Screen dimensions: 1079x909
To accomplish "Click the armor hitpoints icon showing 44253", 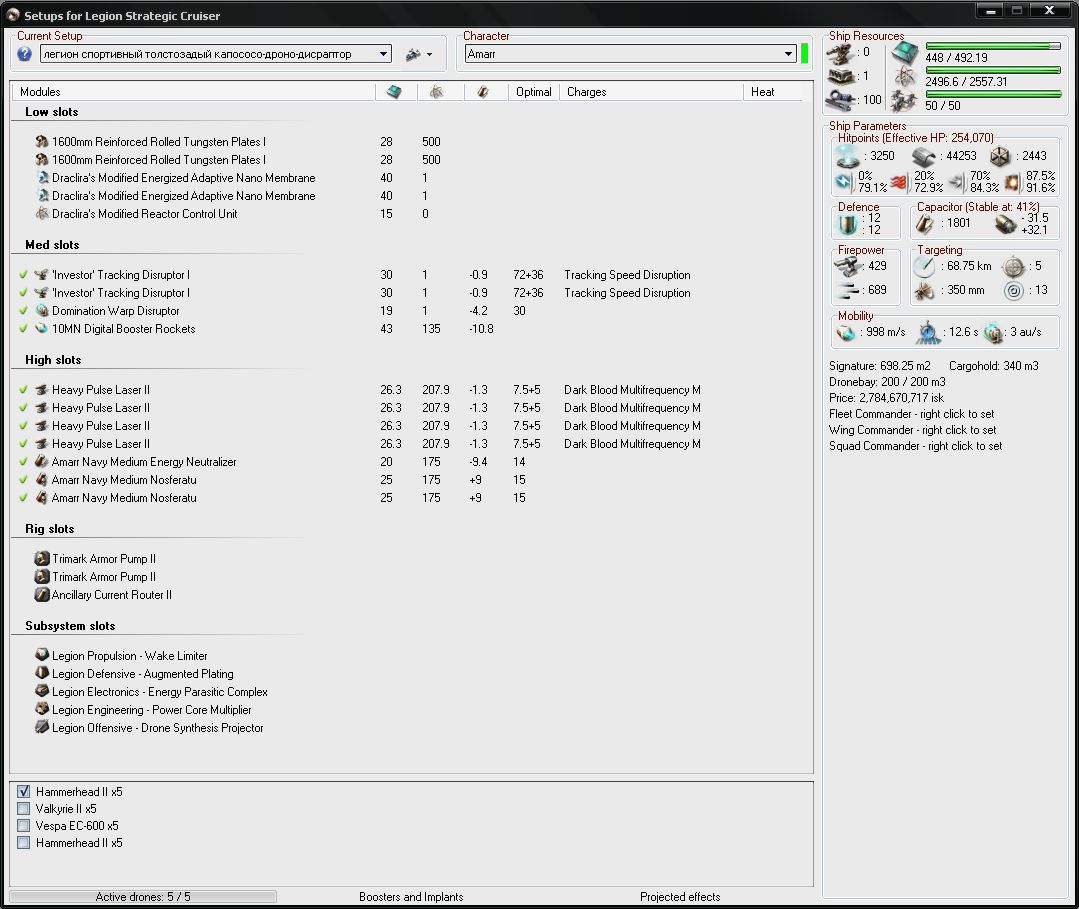I will tap(924, 157).
